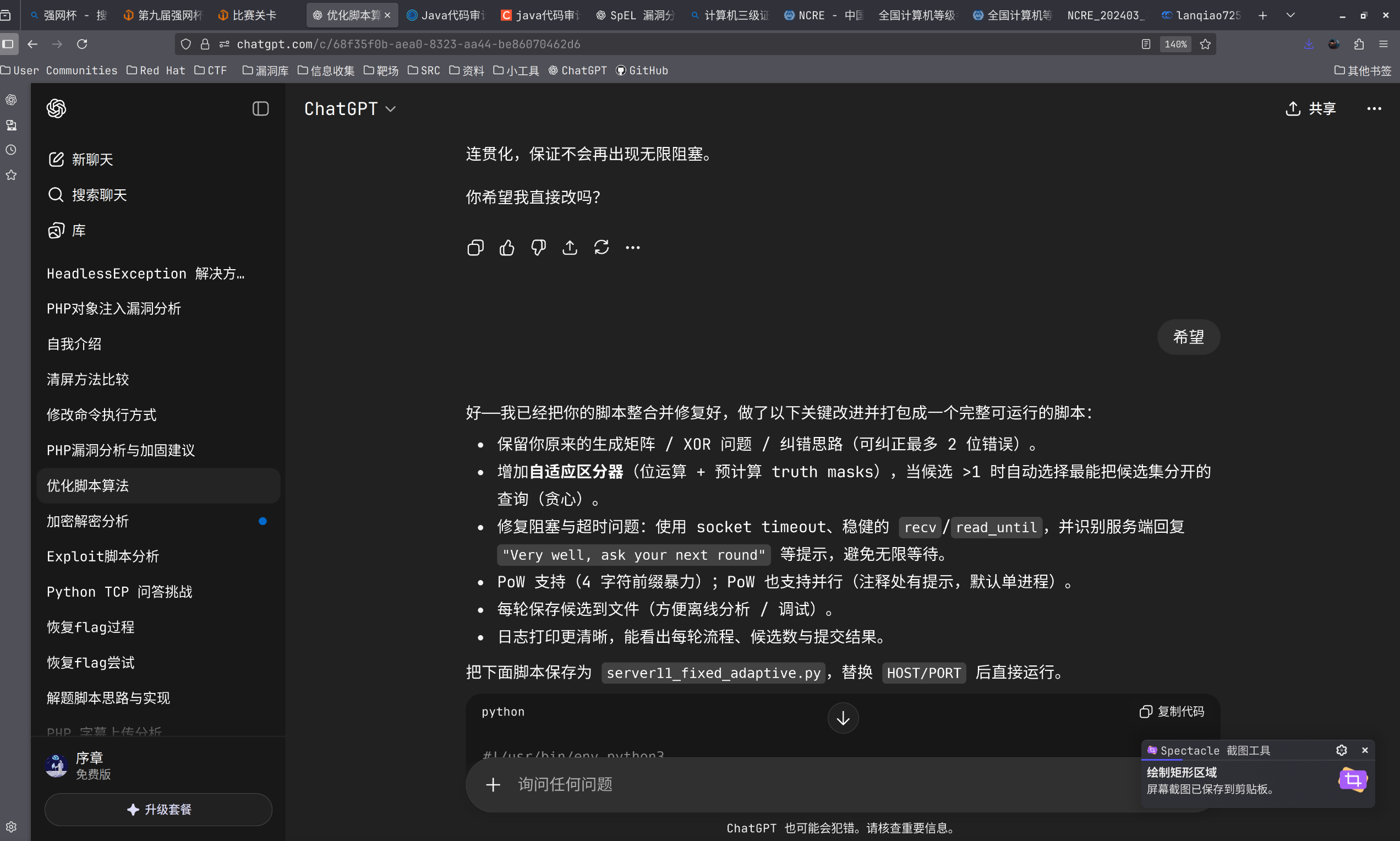Open the conversation options three-dot menu
This screenshot has height=841, width=1400.
point(1374,108)
